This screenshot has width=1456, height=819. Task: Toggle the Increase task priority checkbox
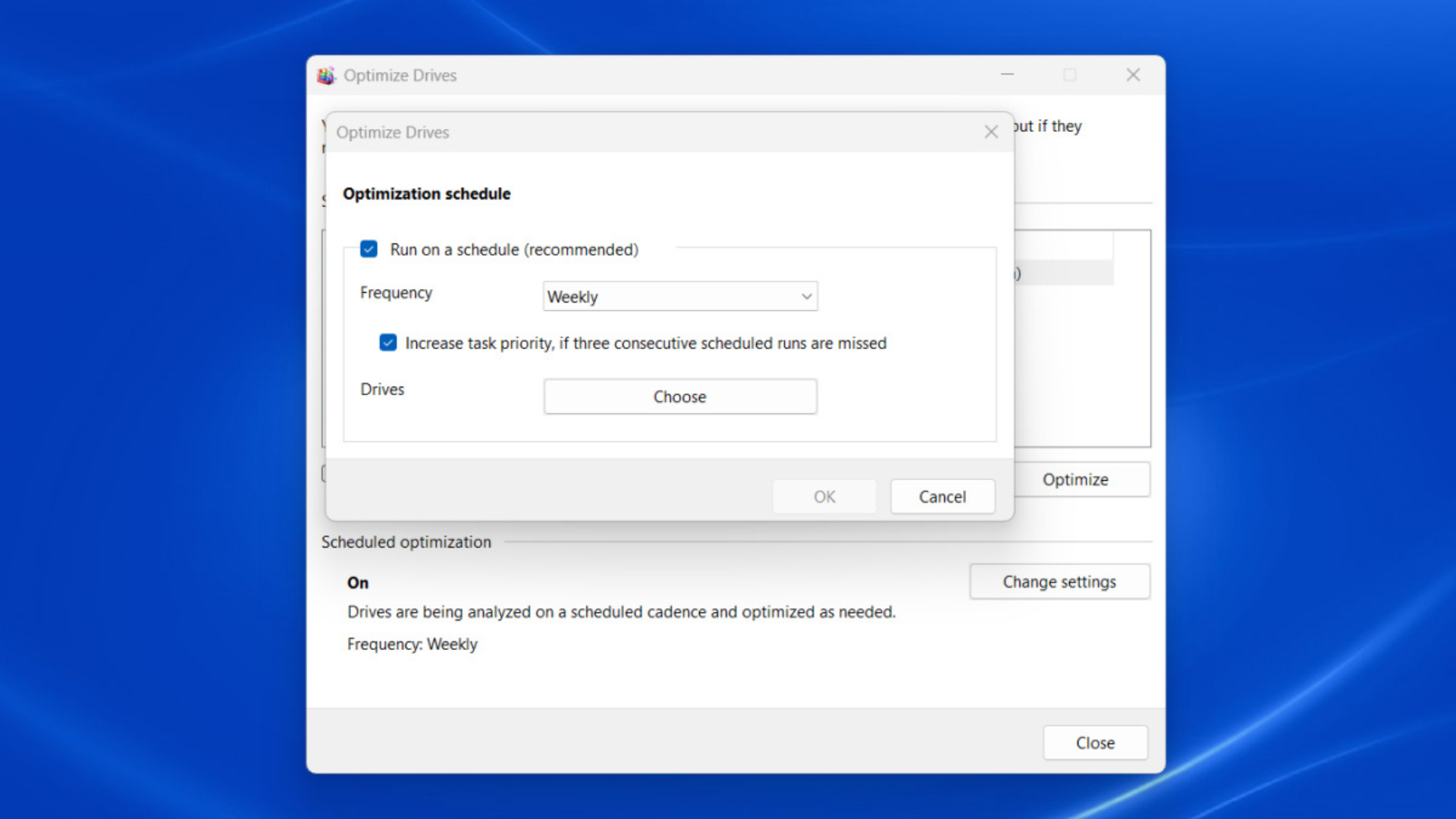point(388,343)
